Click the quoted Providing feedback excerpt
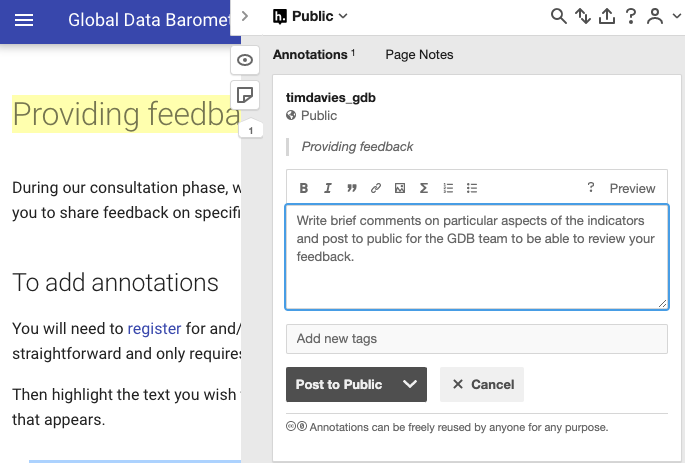 click(357, 147)
